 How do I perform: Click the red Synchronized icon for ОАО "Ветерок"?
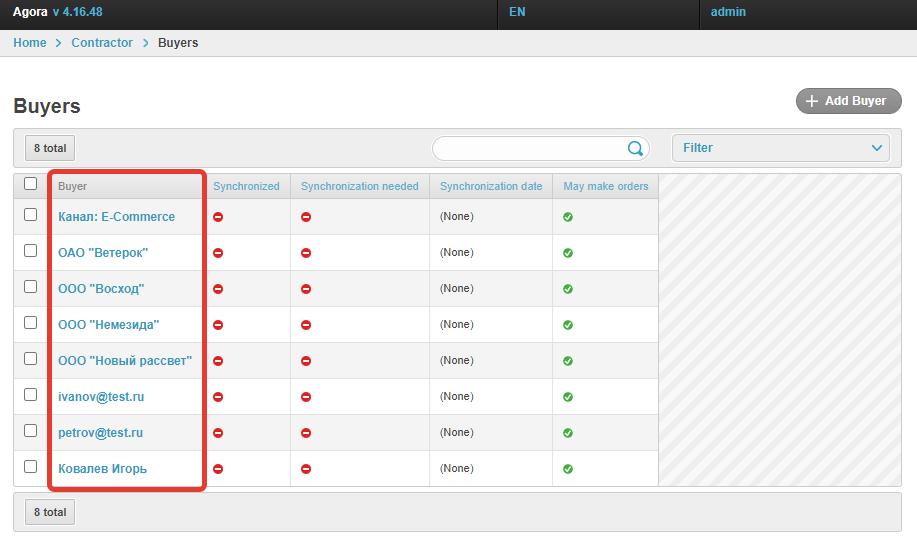218,253
